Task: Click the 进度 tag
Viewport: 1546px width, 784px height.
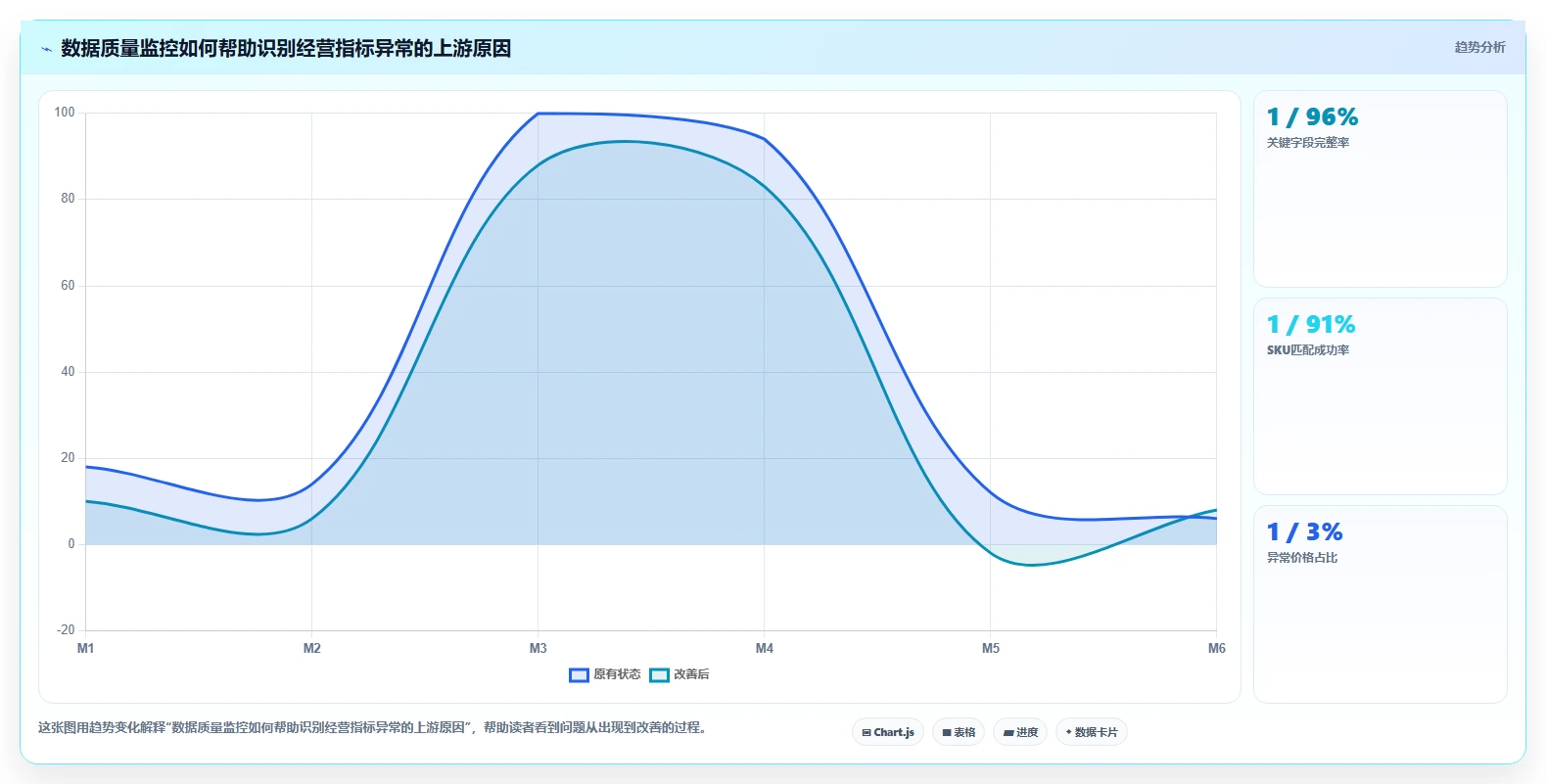Action: pos(1020,732)
